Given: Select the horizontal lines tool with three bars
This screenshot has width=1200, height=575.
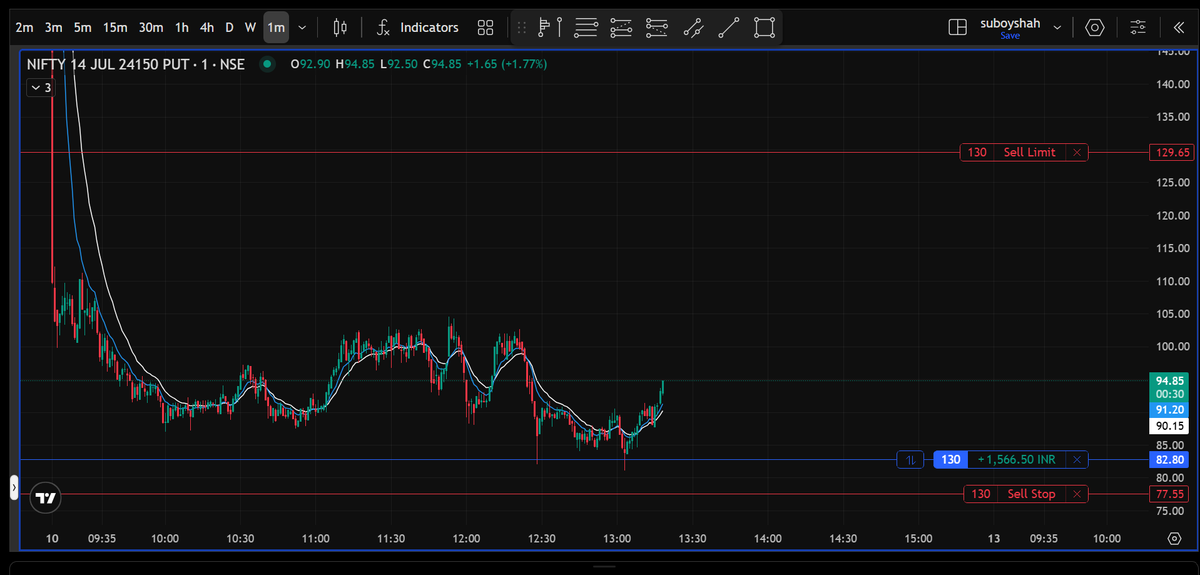Looking at the screenshot, I should point(586,27).
